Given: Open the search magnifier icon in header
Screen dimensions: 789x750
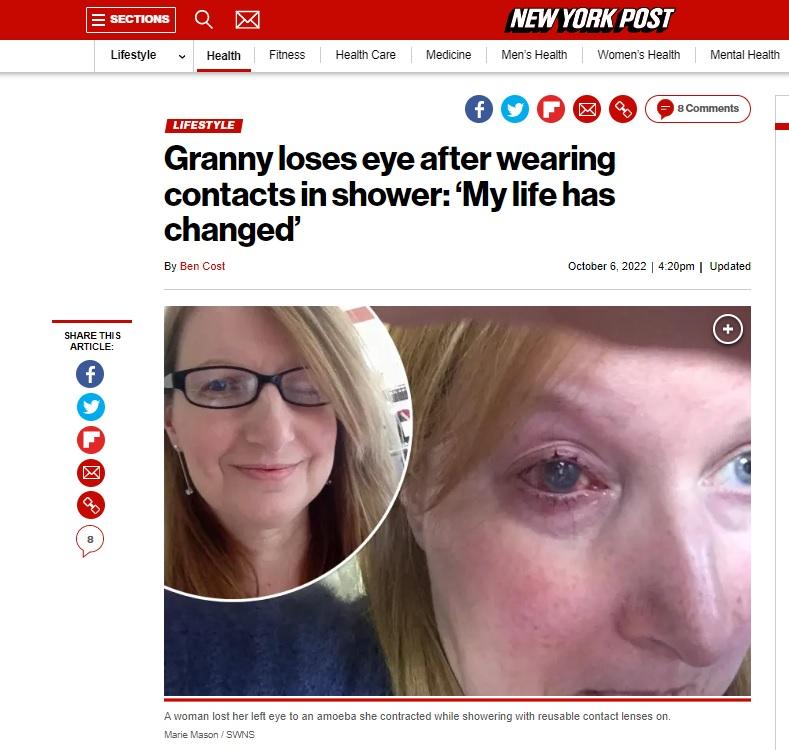Looking at the screenshot, I should coord(203,20).
